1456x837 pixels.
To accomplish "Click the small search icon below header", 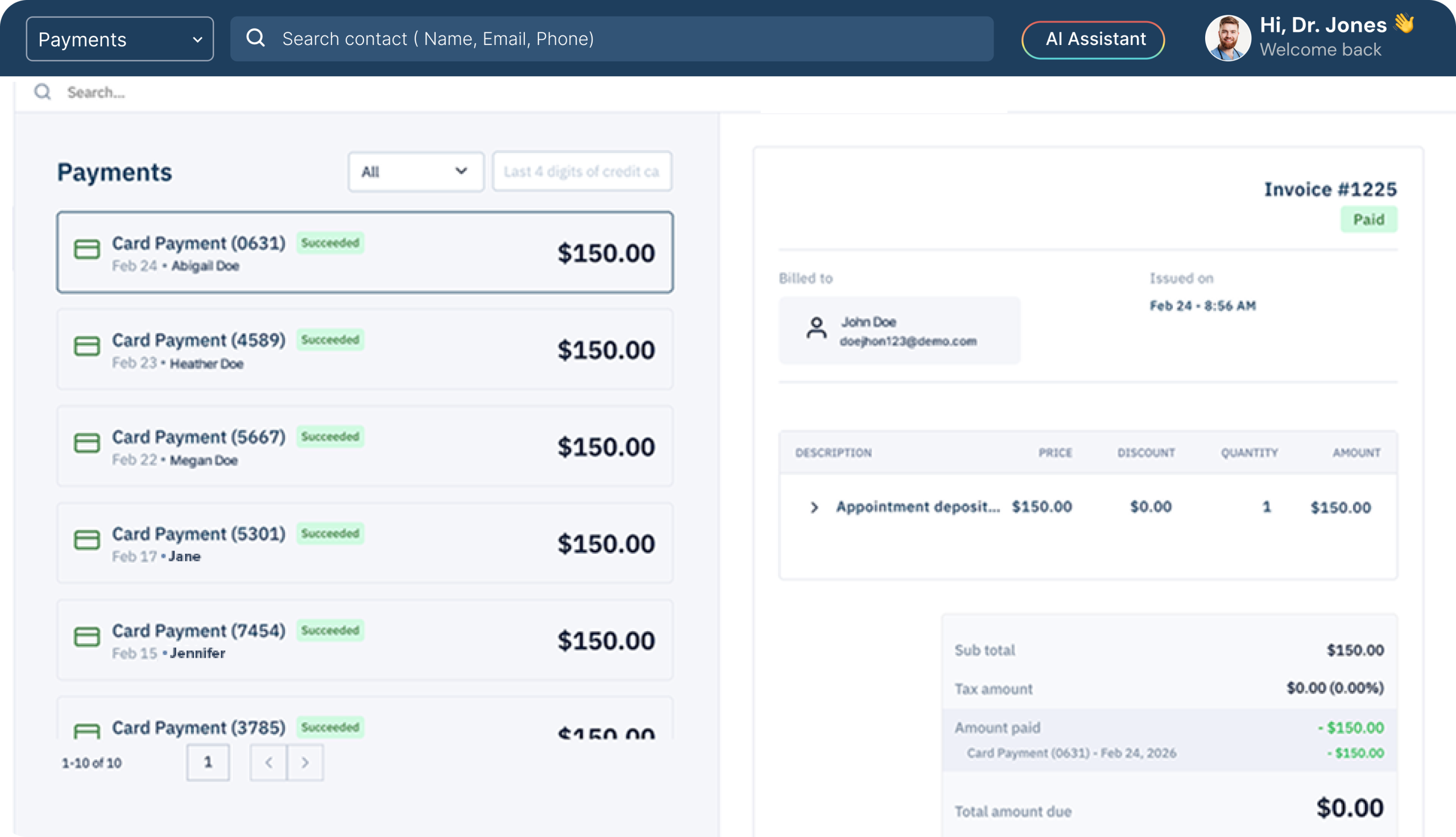I will [43, 92].
